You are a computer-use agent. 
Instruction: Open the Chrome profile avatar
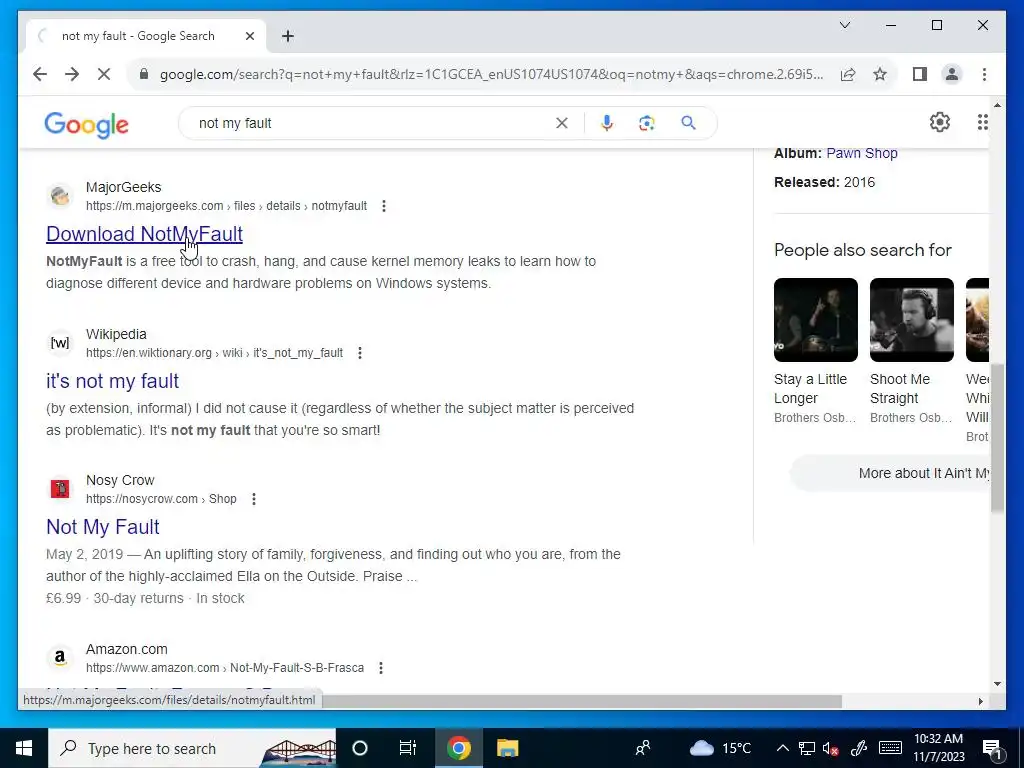[952, 74]
